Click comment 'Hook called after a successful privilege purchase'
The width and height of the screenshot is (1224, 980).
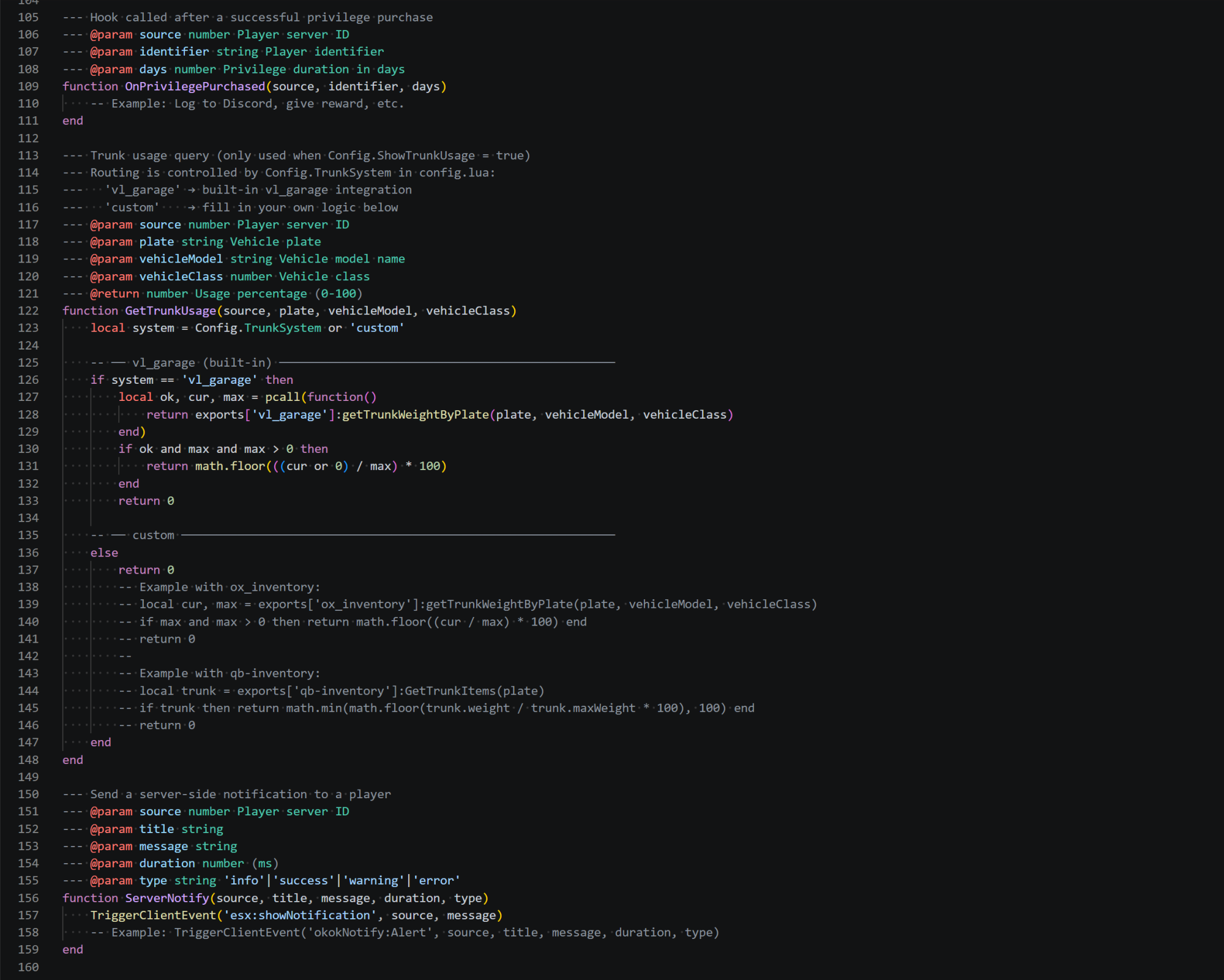(261, 18)
